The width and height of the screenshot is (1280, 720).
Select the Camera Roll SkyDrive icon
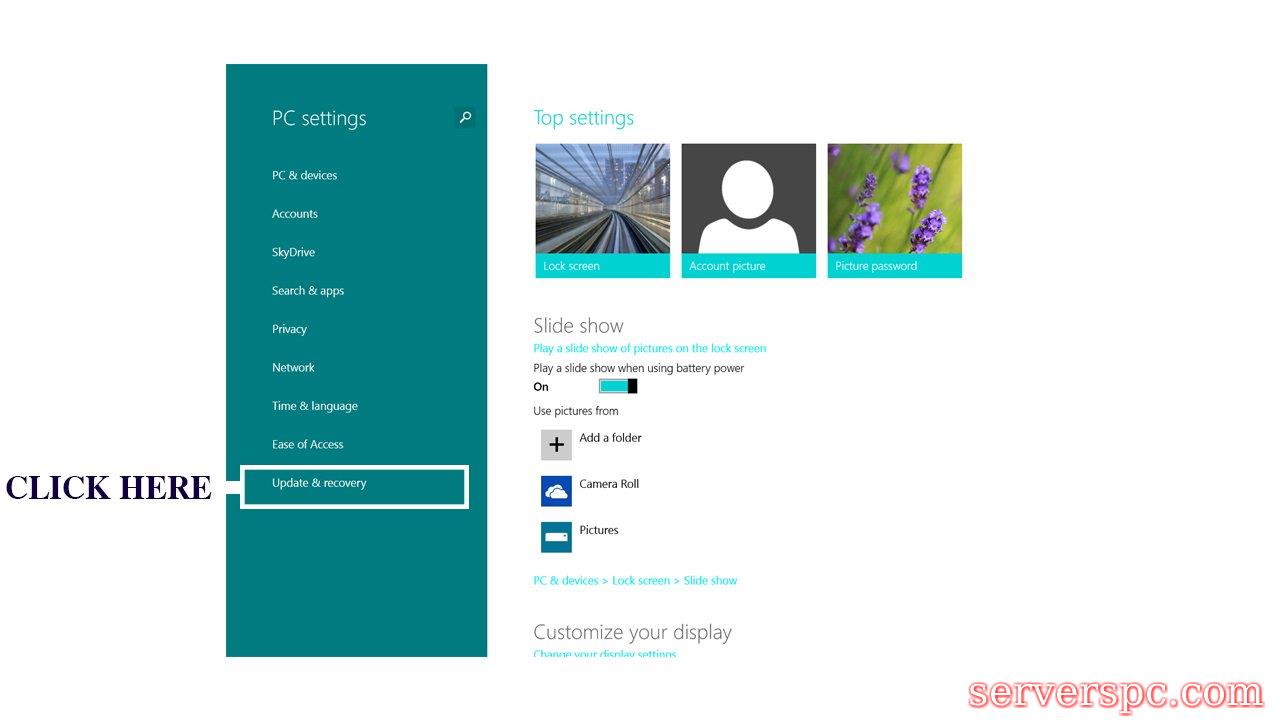point(556,491)
